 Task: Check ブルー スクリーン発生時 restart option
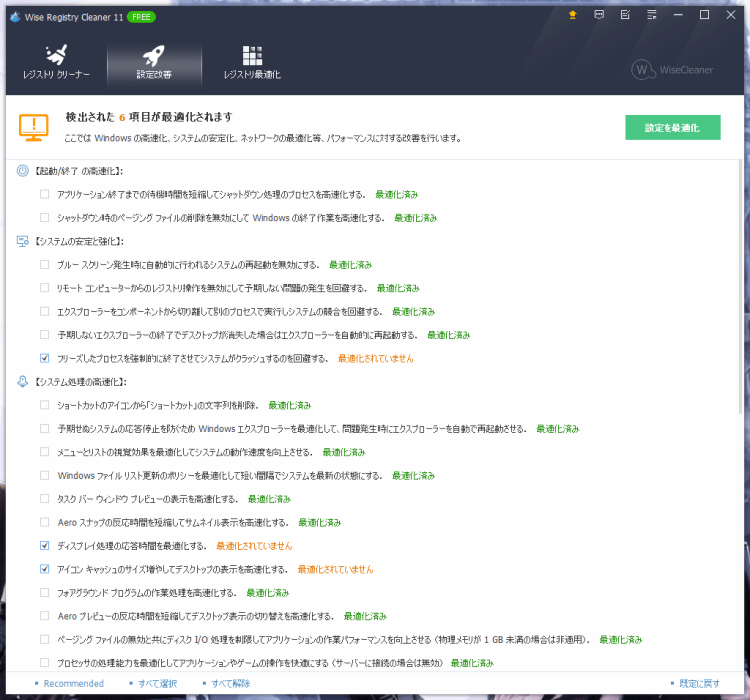(44, 265)
